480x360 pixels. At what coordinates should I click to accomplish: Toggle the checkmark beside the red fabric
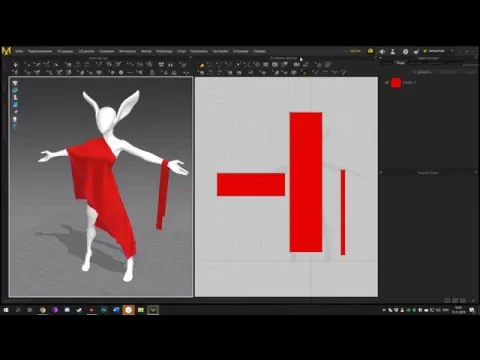pyautogui.click(x=387, y=83)
